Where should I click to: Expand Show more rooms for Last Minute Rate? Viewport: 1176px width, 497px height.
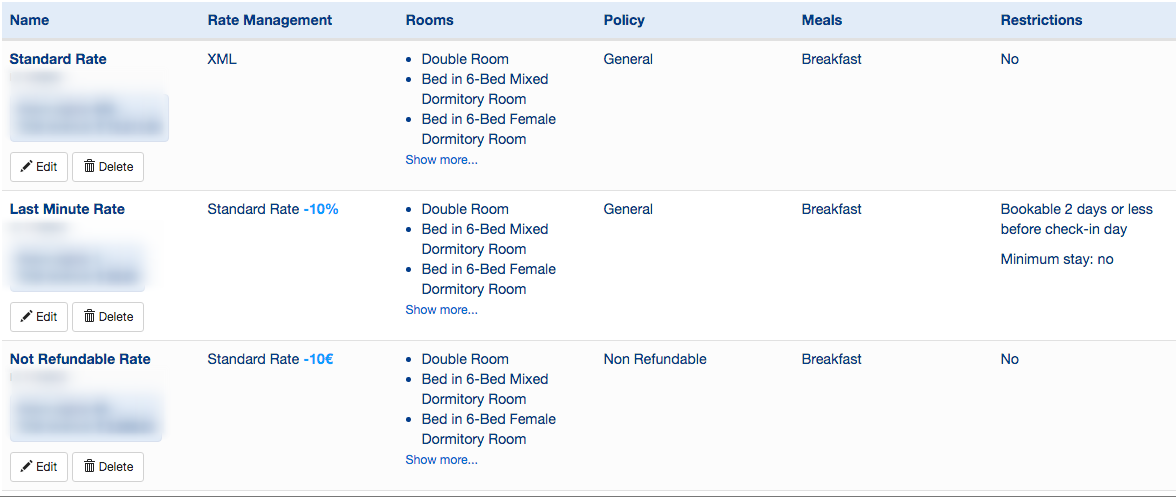coord(441,310)
